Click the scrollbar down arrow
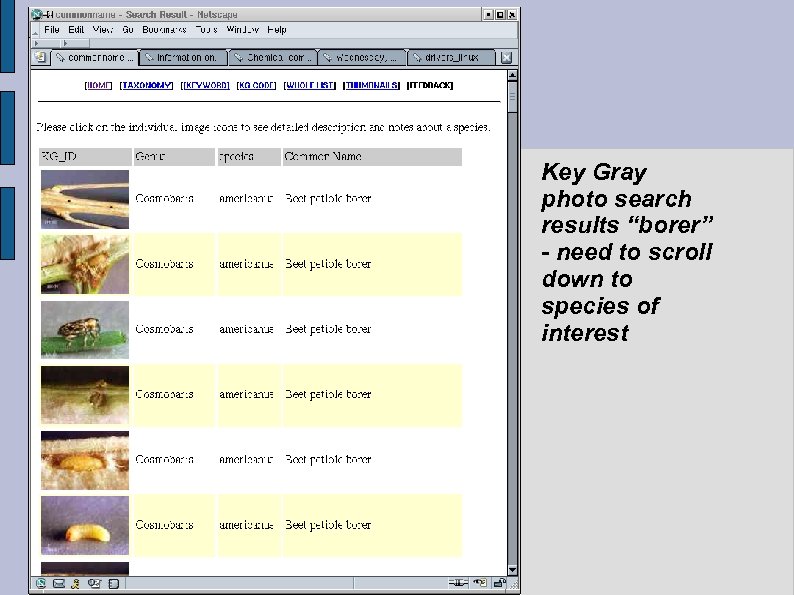 (x=512, y=570)
